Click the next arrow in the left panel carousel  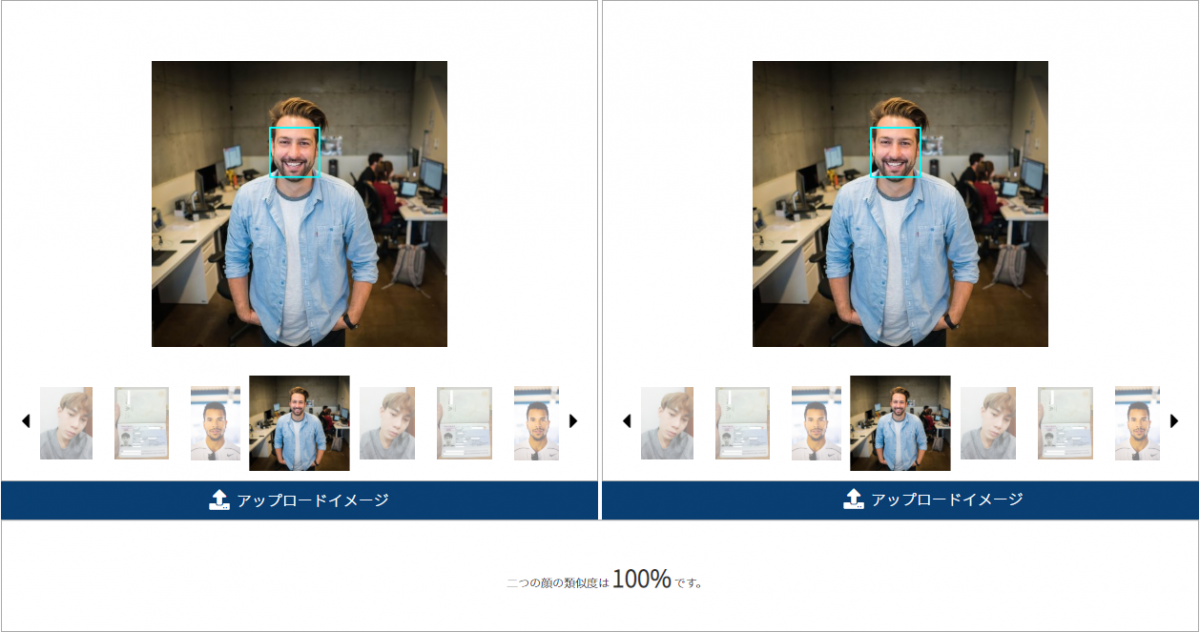[x=573, y=422]
